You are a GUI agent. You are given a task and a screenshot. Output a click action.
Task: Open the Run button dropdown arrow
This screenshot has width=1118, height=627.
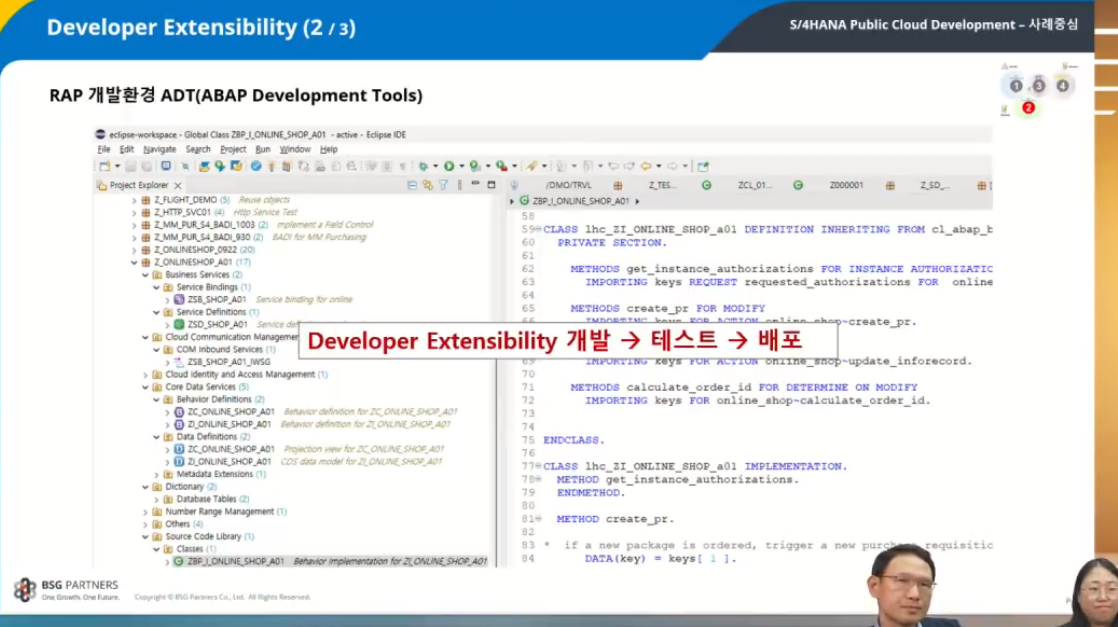point(461,166)
